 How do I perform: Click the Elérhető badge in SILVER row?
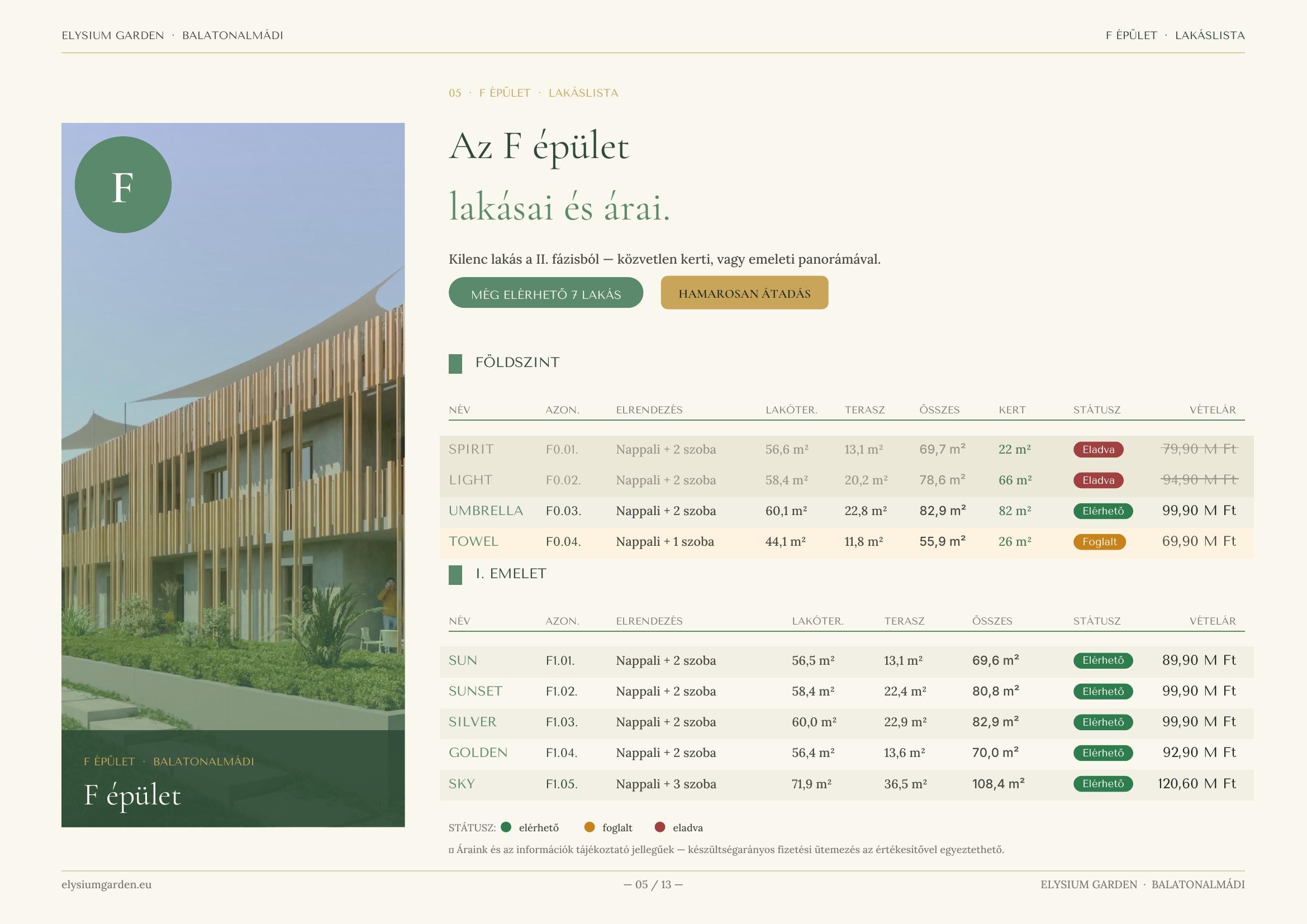[1102, 722]
